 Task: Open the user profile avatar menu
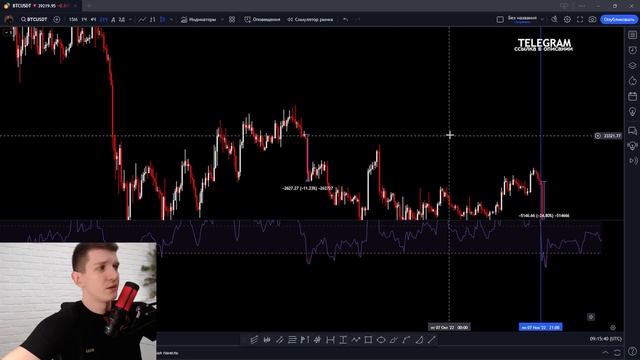click(9, 20)
